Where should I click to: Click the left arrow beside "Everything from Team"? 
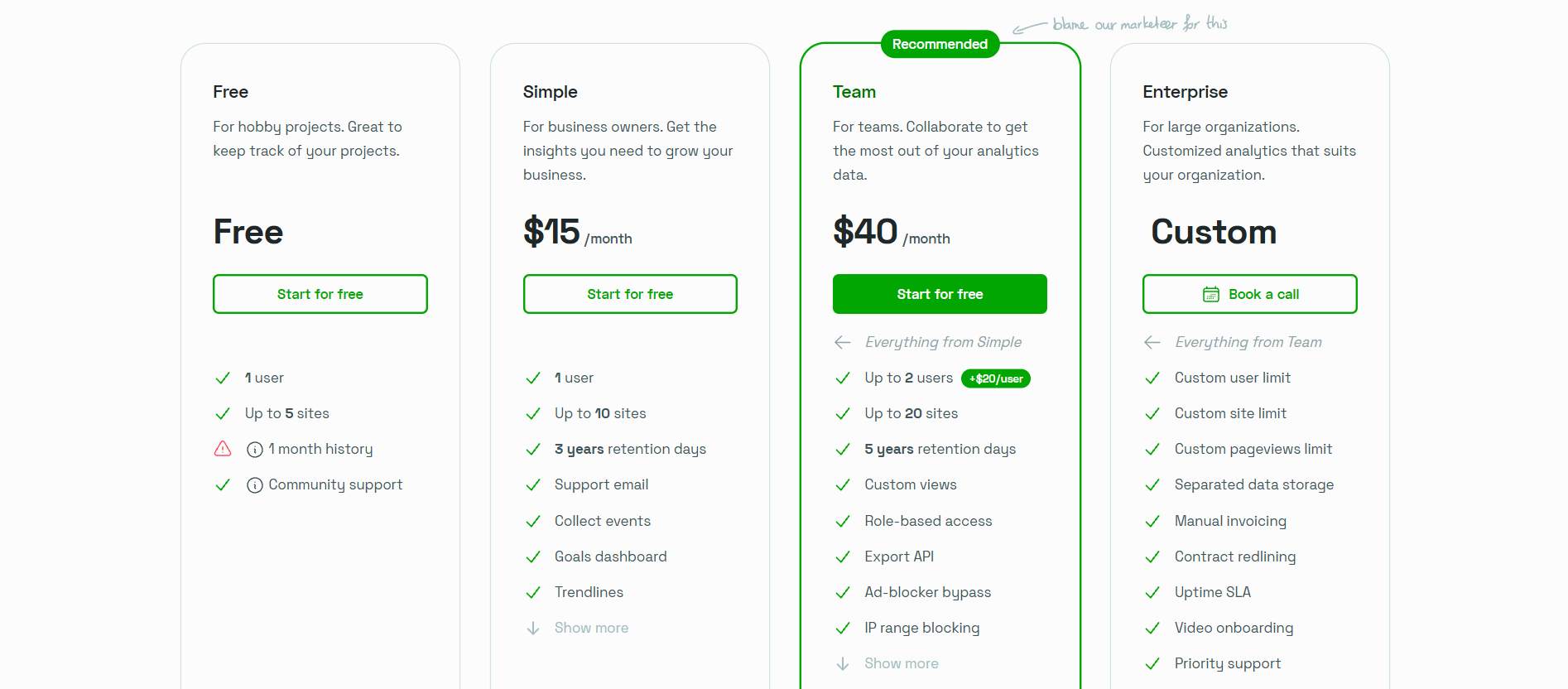coord(1152,342)
